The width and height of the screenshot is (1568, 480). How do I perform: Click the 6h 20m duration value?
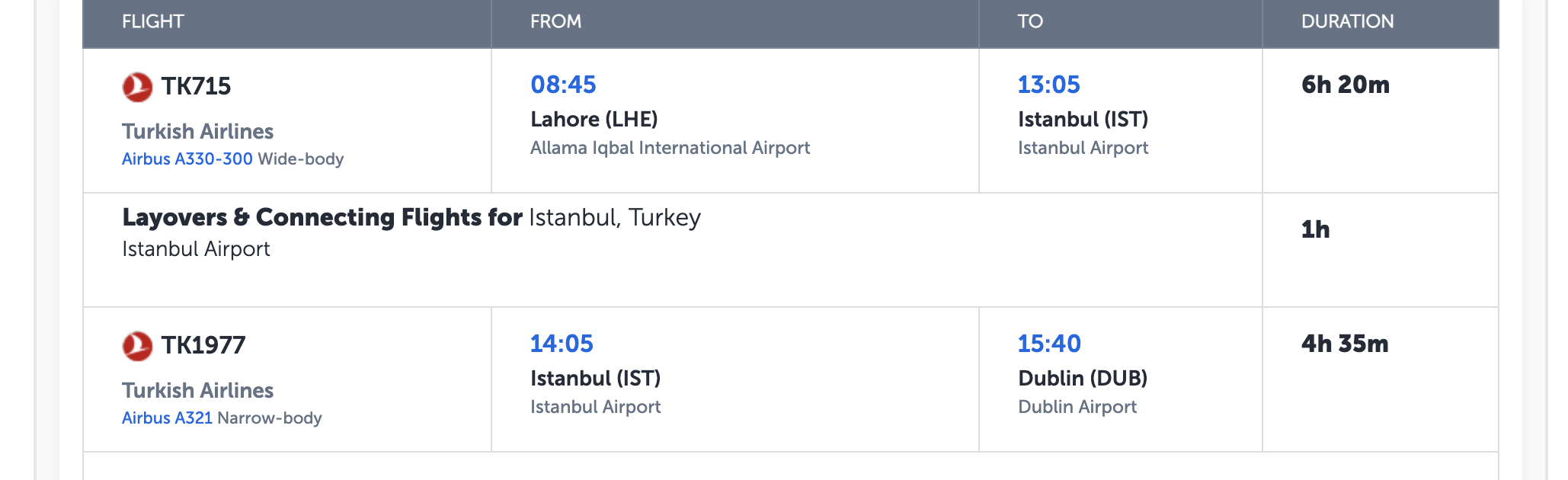point(1346,85)
